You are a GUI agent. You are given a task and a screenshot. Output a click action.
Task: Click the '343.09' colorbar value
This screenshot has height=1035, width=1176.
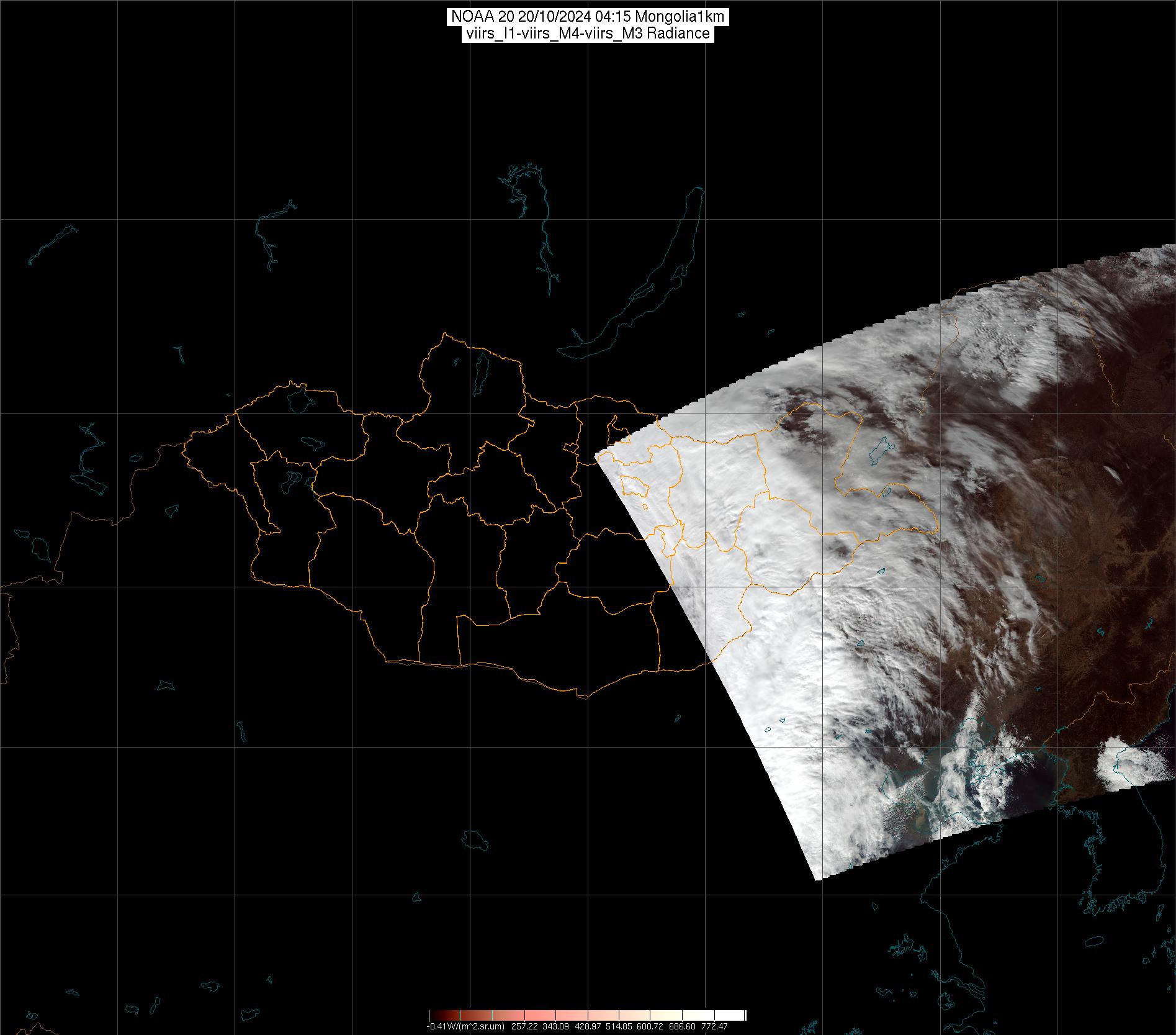pos(555,1026)
